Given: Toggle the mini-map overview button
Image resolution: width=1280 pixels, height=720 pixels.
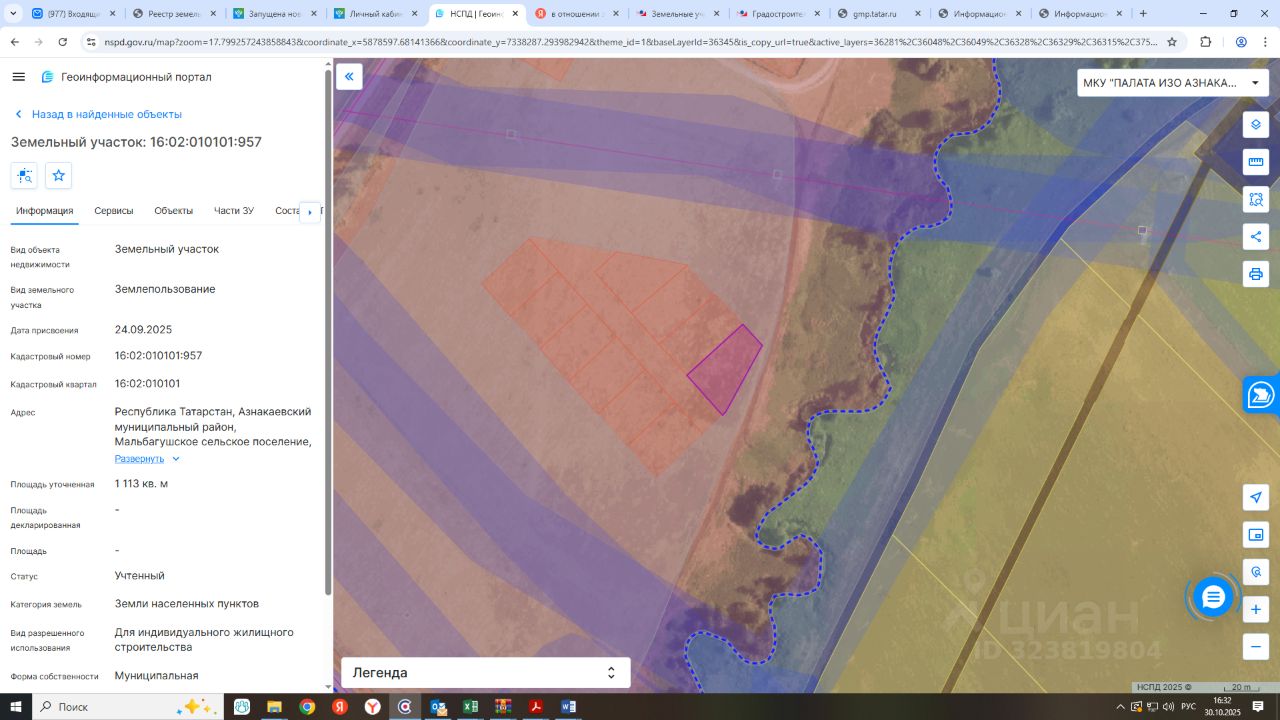Looking at the screenshot, I should pyautogui.click(x=1256, y=535).
